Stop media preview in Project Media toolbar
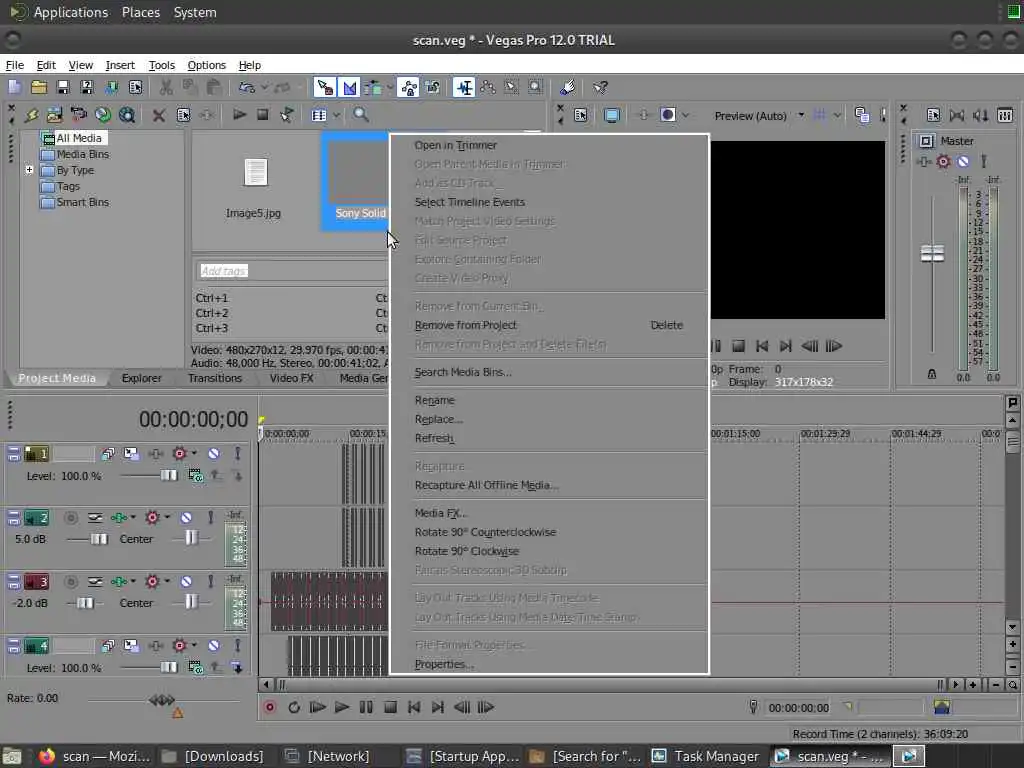Viewport: 1024px width, 768px height. (x=263, y=115)
